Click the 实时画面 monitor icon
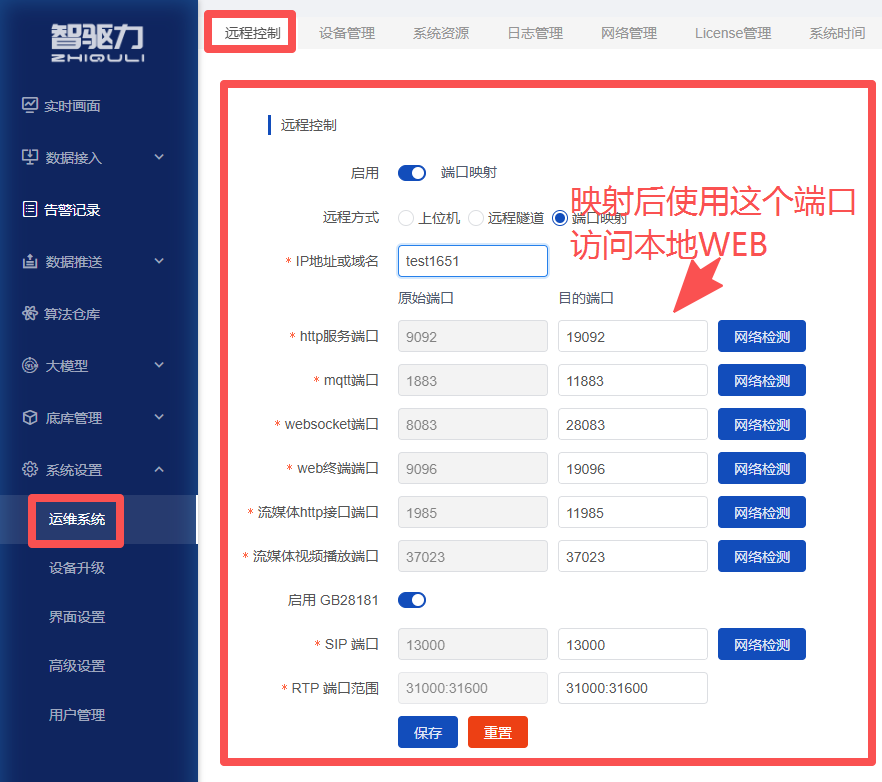This screenshot has height=782, width=882. (x=30, y=105)
